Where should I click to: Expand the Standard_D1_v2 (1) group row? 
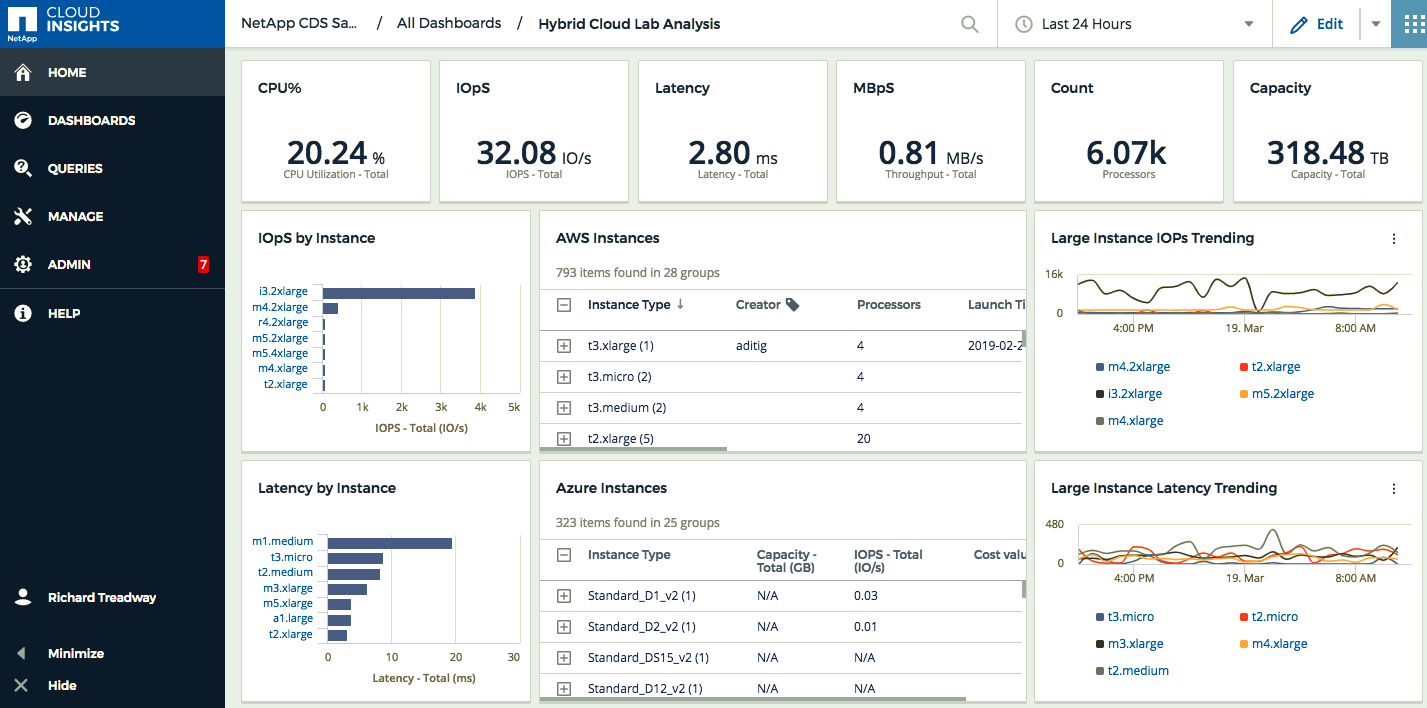coord(564,596)
